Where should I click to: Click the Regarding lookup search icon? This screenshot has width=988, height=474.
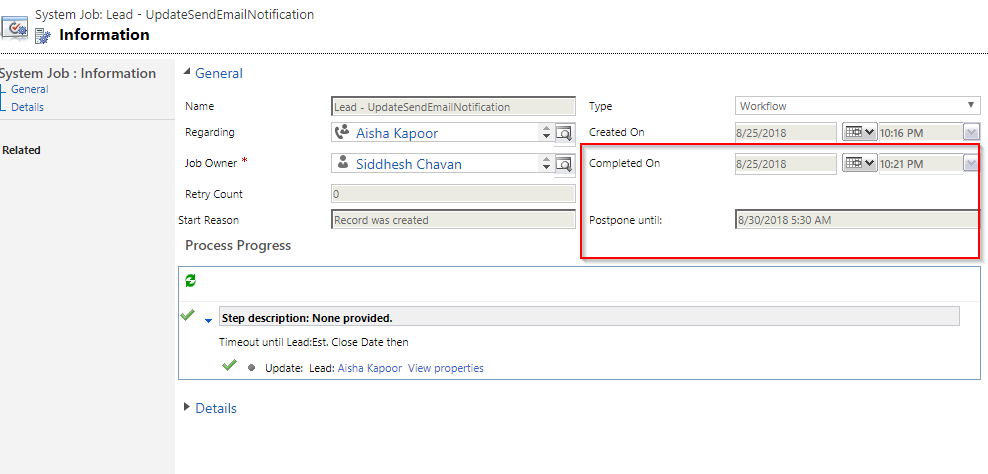(565, 133)
